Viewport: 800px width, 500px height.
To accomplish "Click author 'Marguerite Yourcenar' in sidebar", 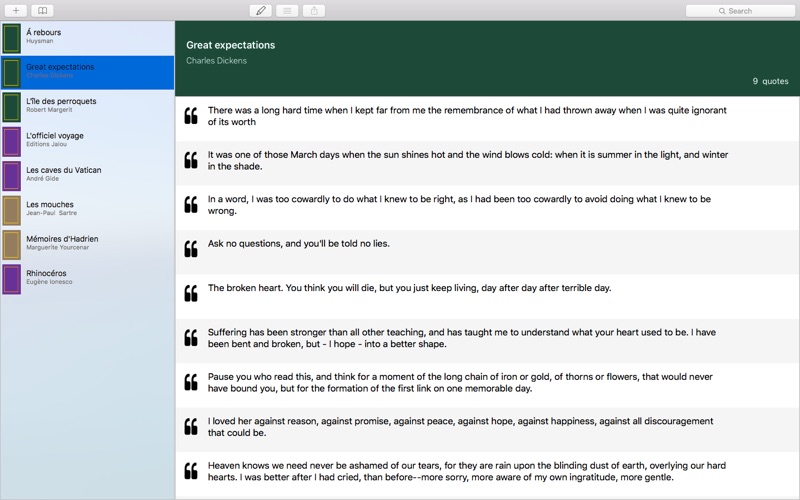I will [58, 247].
